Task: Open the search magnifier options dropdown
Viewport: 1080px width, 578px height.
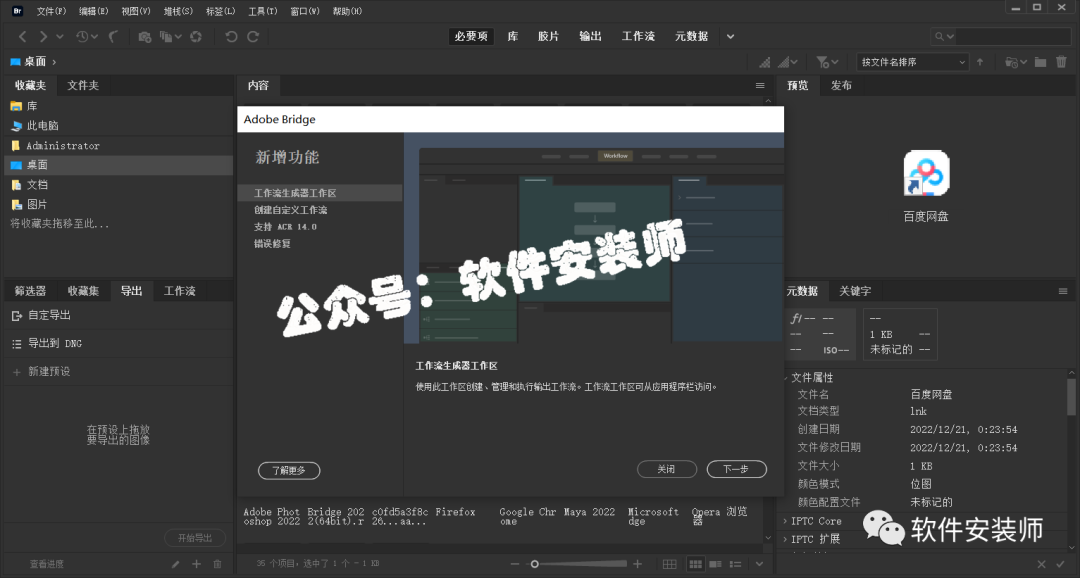Action: [943, 37]
